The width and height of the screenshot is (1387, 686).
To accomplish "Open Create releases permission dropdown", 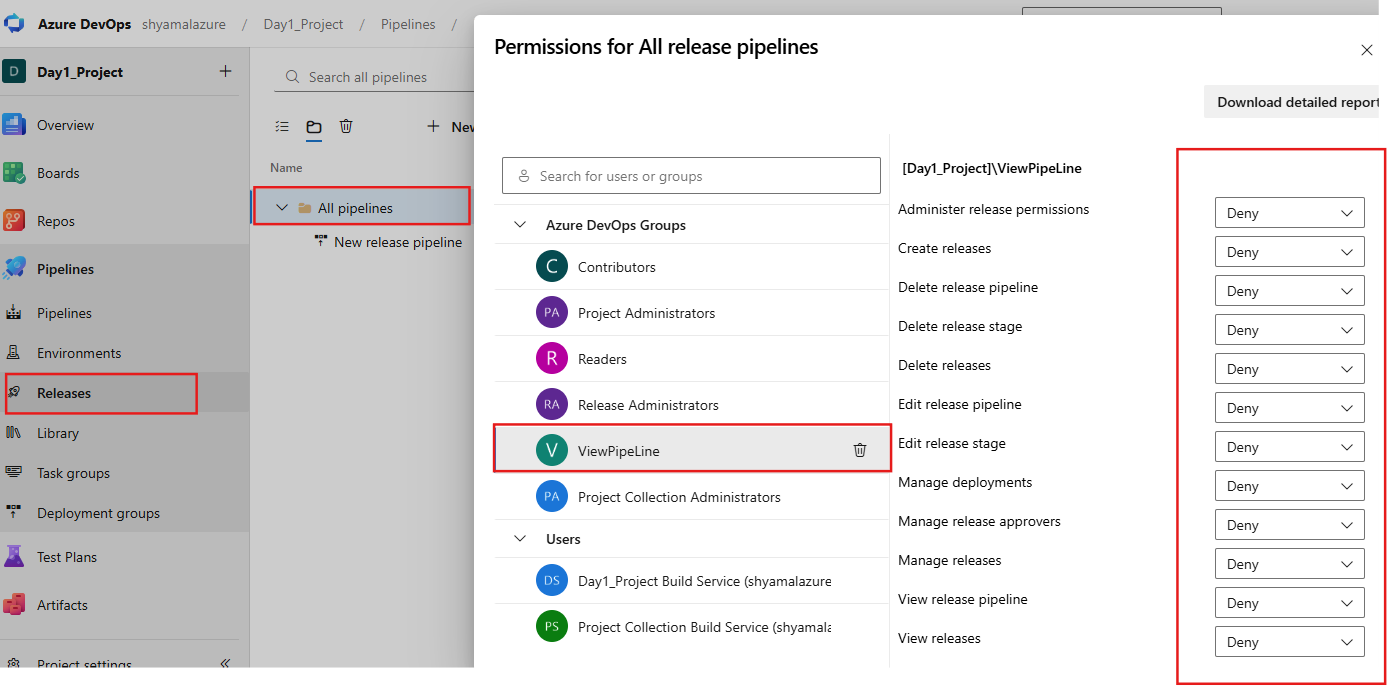I will click(1290, 251).
